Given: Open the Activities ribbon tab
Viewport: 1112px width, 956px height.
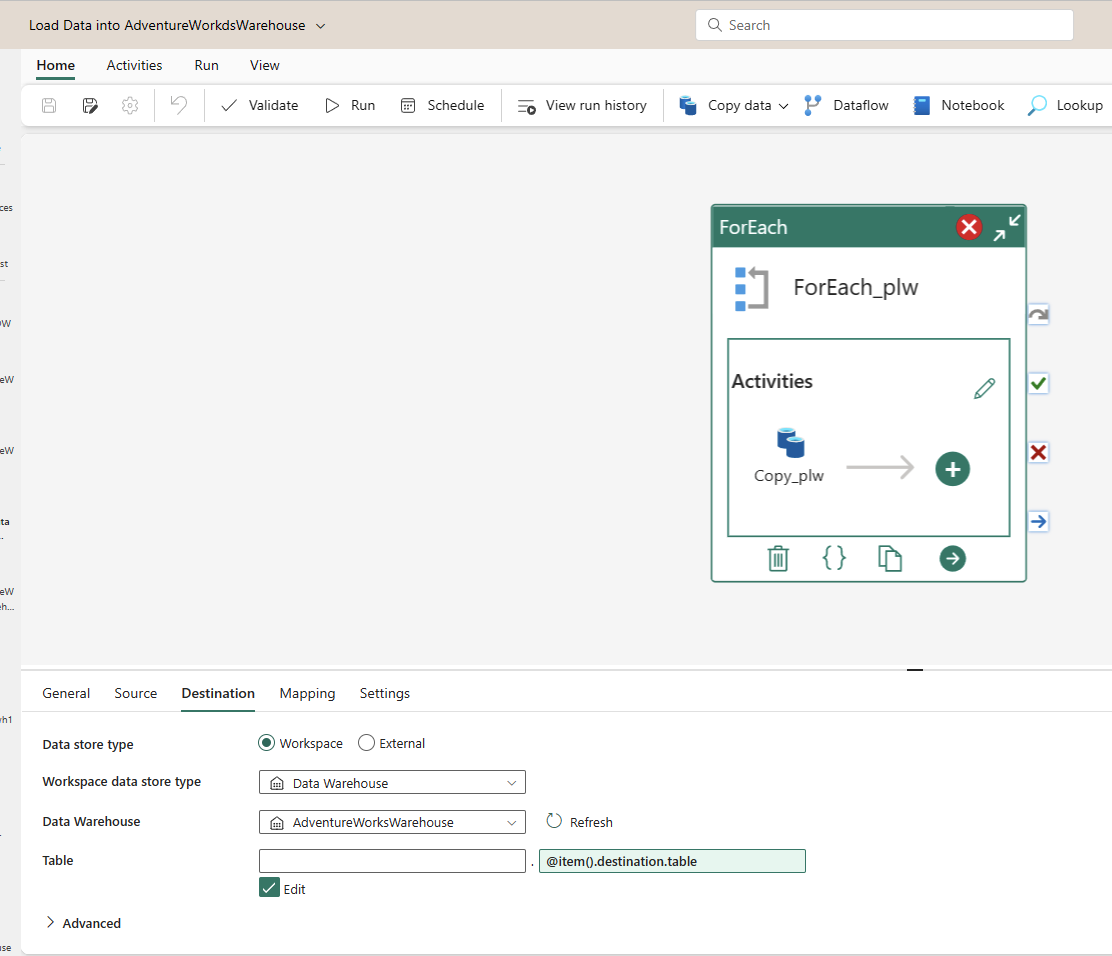Looking at the screenshot, I should 134,65.
